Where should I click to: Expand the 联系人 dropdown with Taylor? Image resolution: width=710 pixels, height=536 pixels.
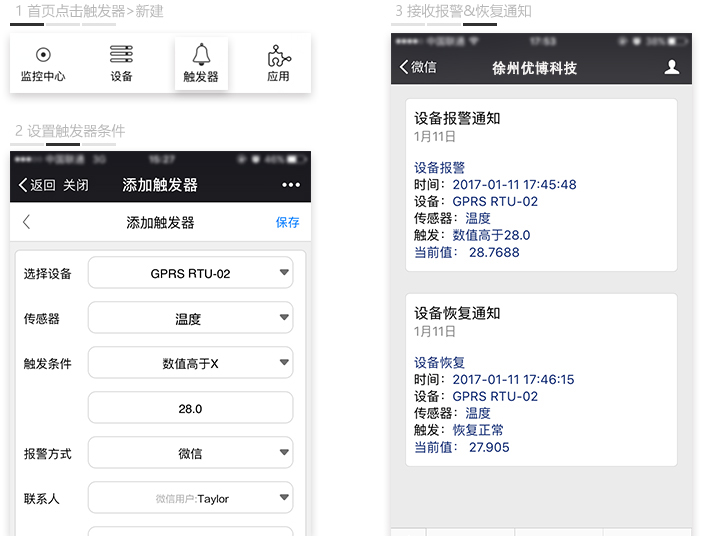(x=190, y=498)
